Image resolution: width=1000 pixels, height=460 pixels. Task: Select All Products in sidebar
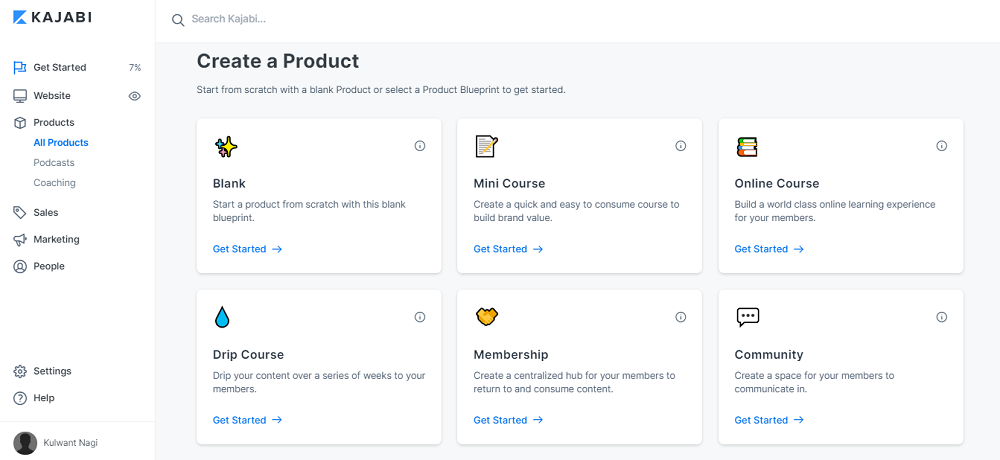click(x=61, y=143)
